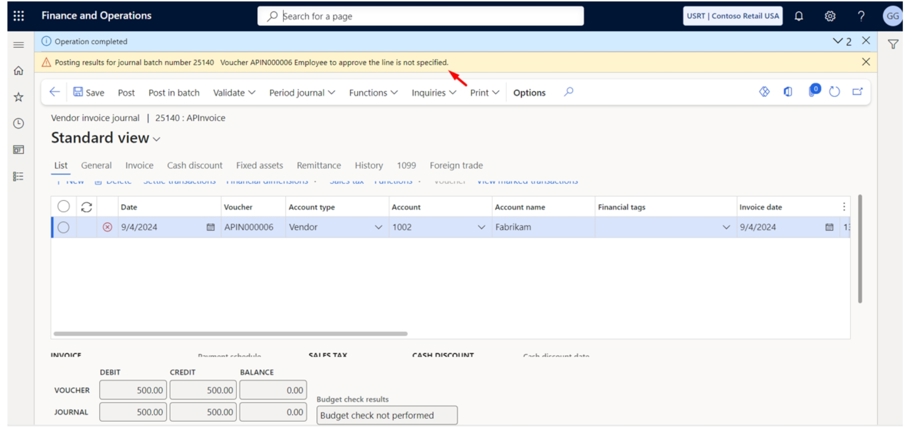Switch to the General tab
The height and width of the screenshot is (428, 913).
point(96,165)
